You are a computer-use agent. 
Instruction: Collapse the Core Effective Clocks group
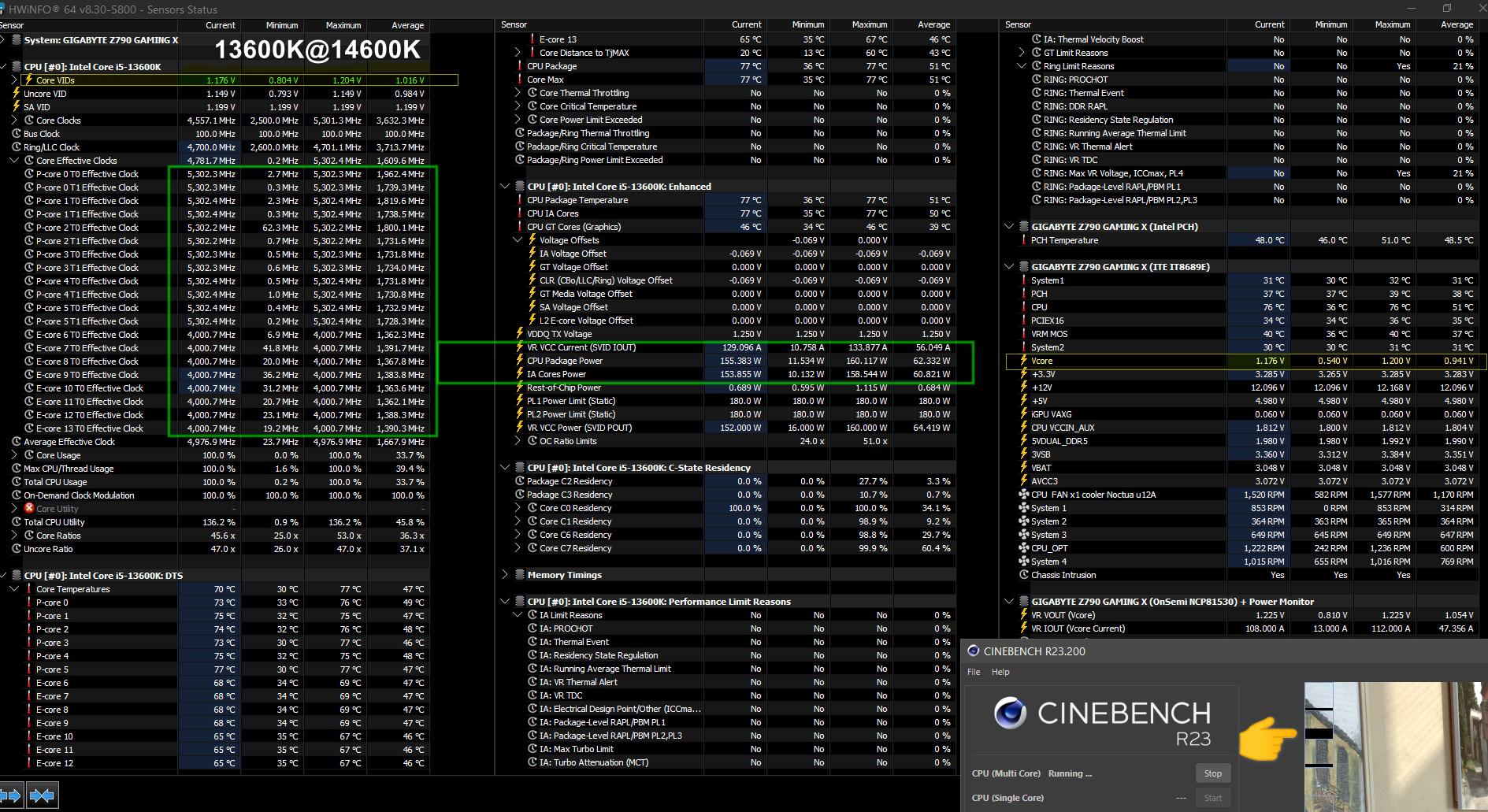coord(14,161)
